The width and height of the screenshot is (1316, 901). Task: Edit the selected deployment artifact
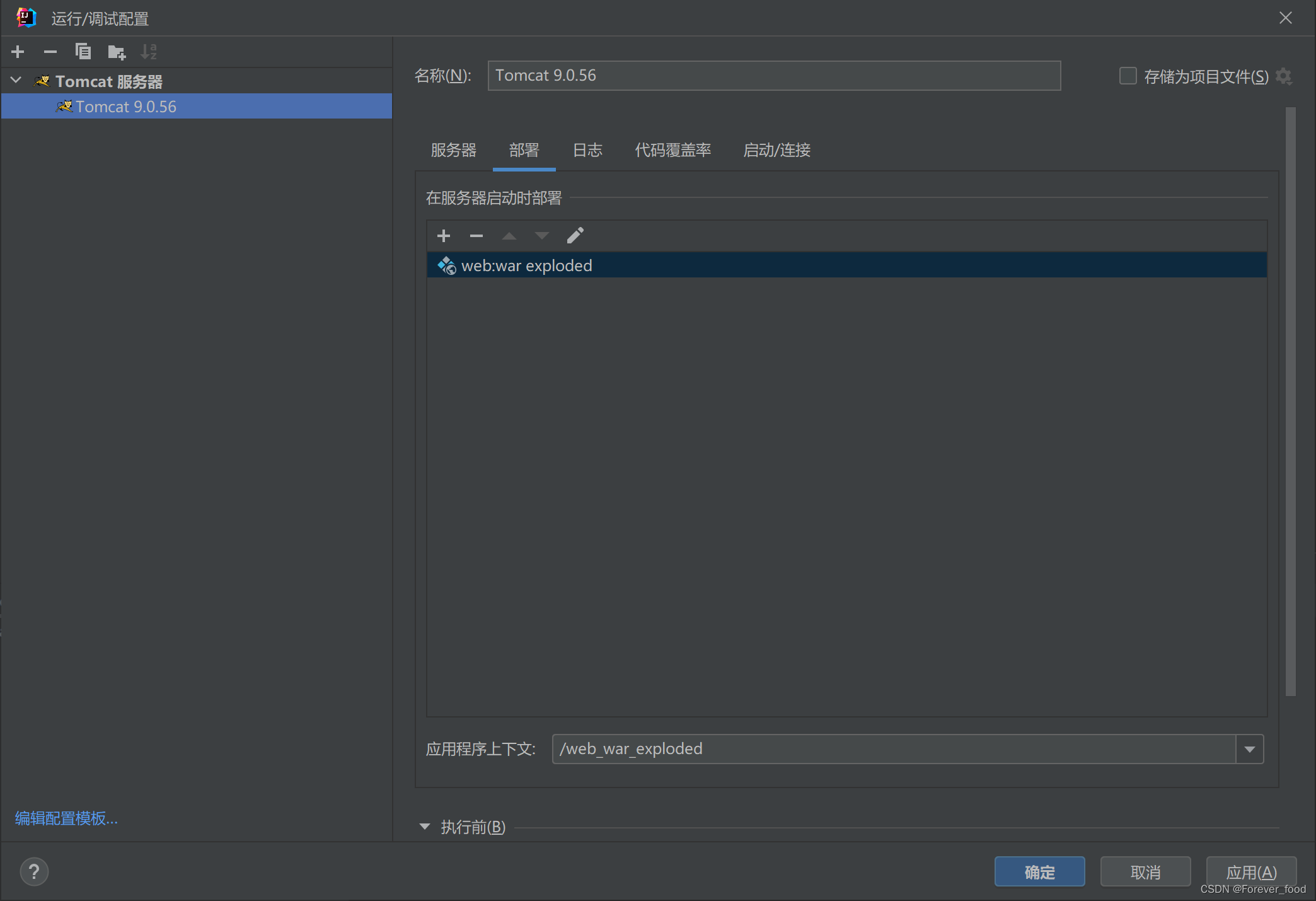(575, 236)
